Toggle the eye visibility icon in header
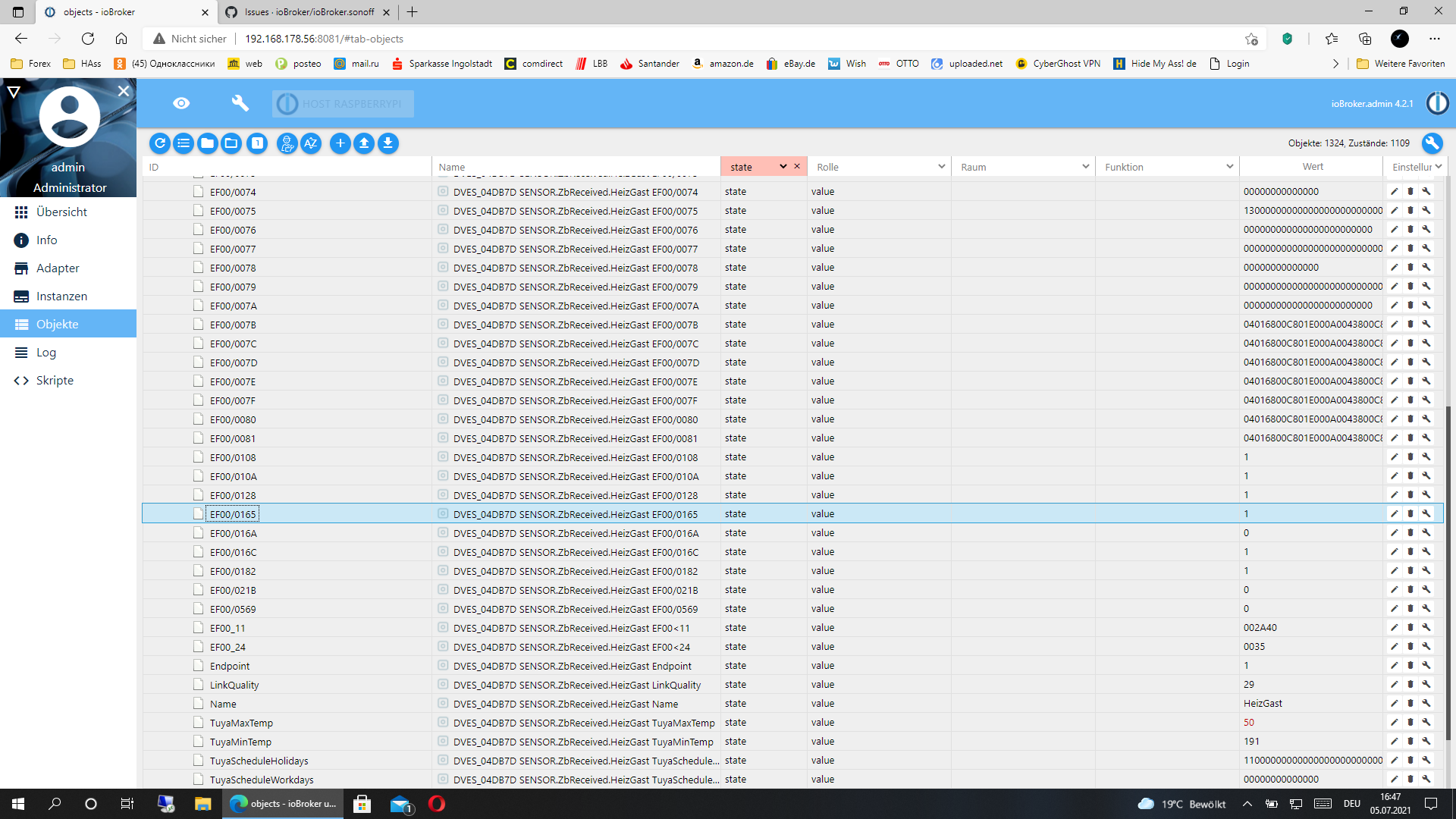The image size is (1456, 819). [x=181, y=103]
